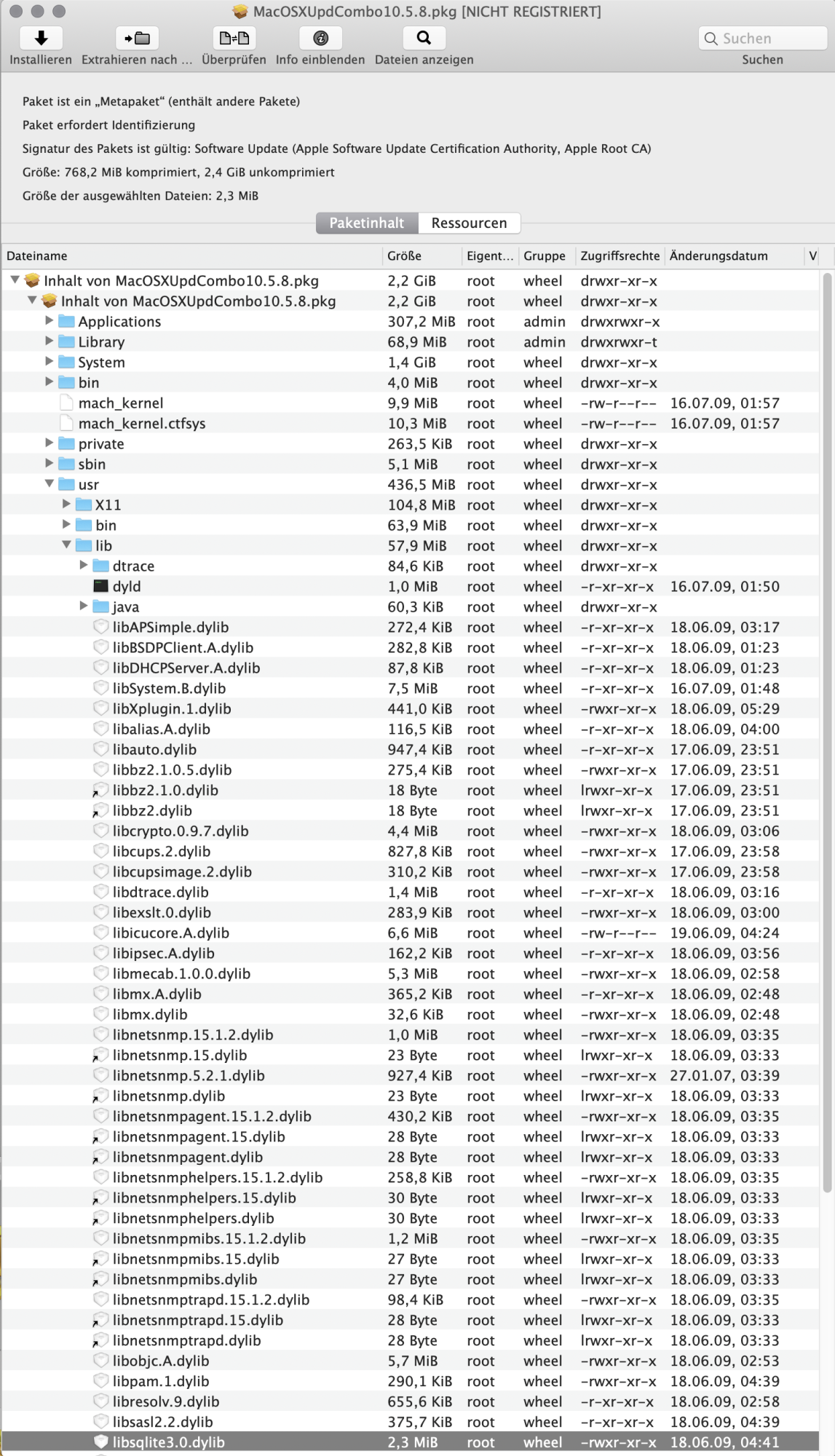The height and width of the screenshot is (1456, 835).
Task: Select the libresolv.9.dylib entry
Action: [x=411, y=1401]
